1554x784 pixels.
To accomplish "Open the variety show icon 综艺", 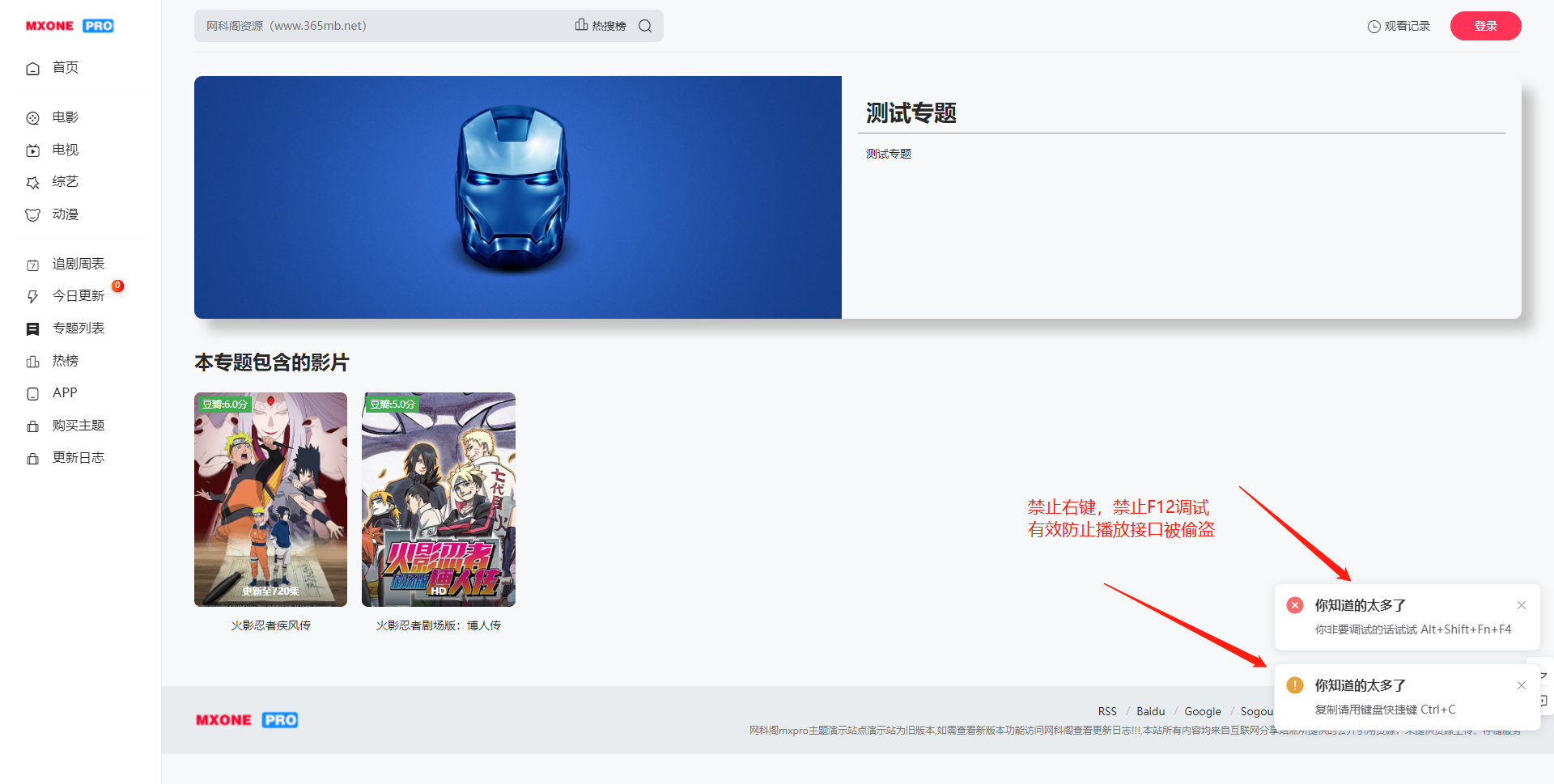I will click(x=33, y=183).
